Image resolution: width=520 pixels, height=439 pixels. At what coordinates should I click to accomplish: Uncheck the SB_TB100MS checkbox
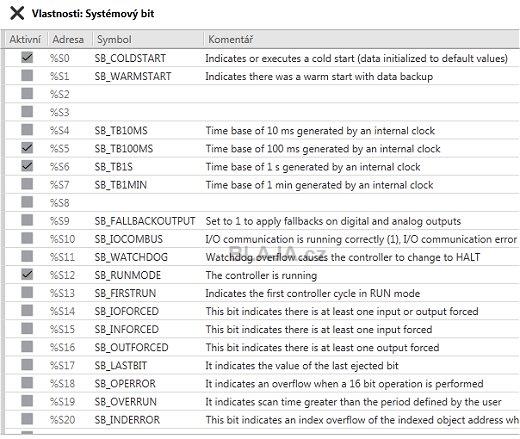[x=27, y=147]
